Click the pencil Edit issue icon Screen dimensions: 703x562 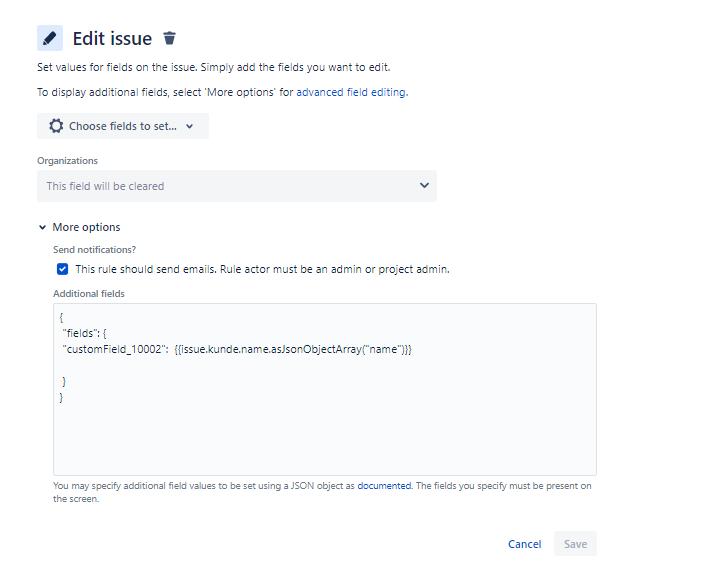click(50, 38)
